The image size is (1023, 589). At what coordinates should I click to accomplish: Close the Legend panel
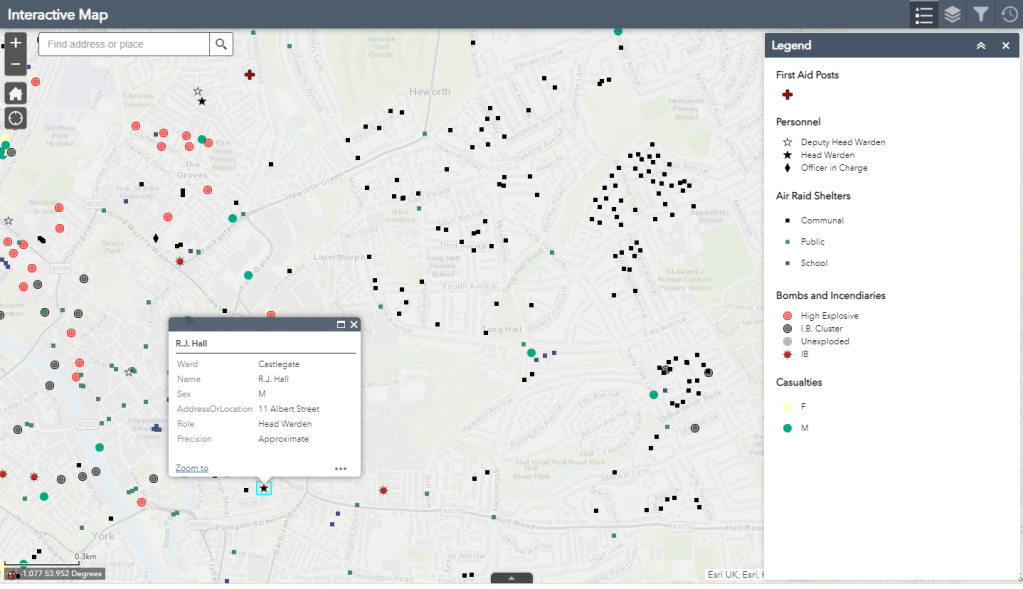point(1006,46)
